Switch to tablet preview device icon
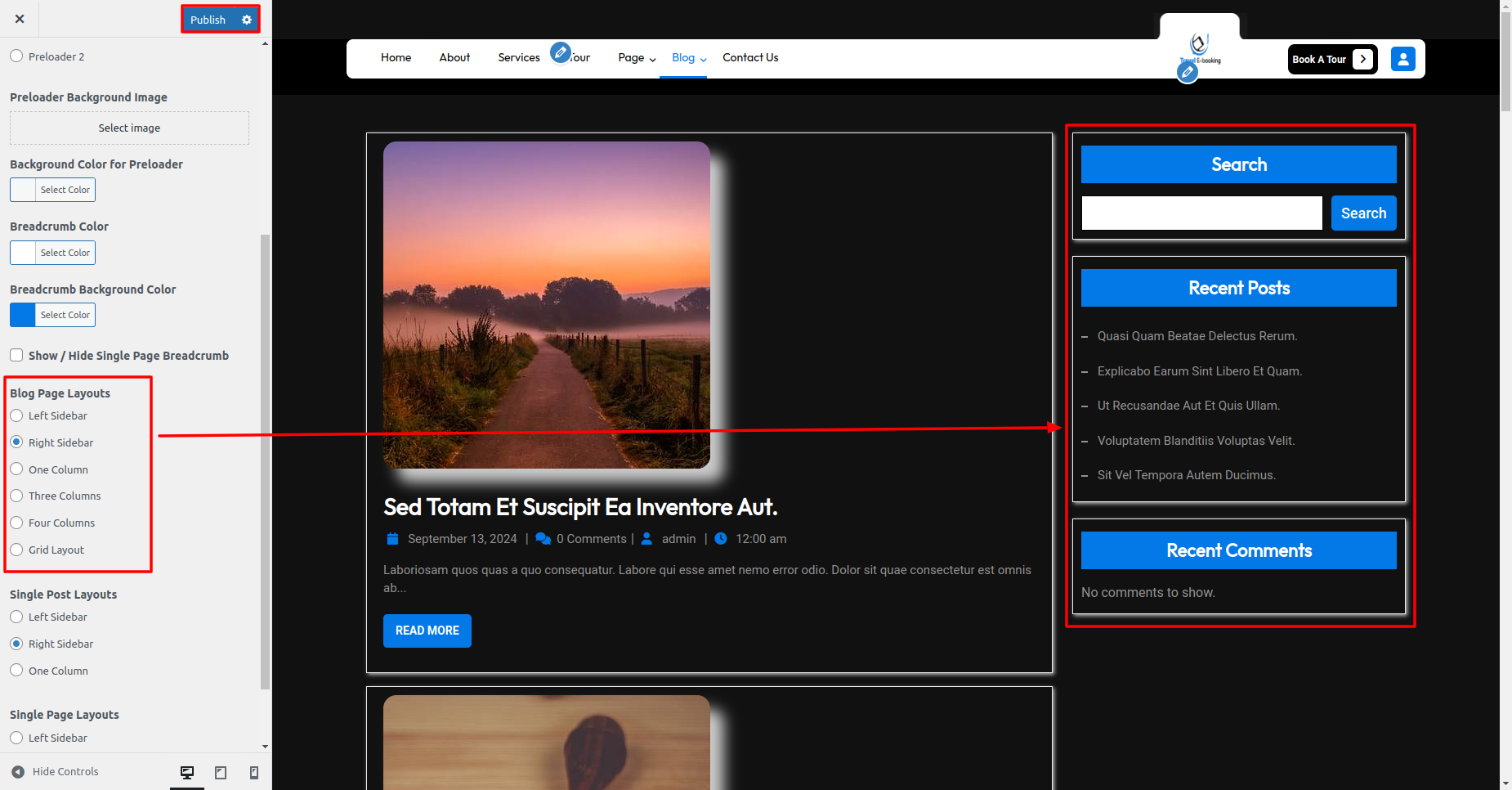The height and width of the screenshot is (790, 1512). click(221, 772)
